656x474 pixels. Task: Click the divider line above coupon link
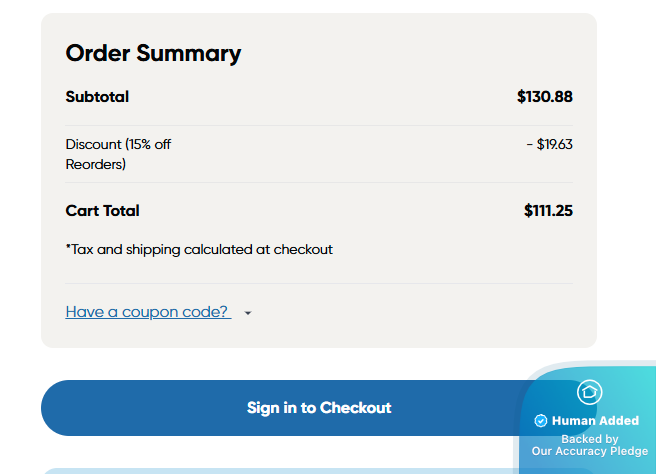(x=319, y=284)
